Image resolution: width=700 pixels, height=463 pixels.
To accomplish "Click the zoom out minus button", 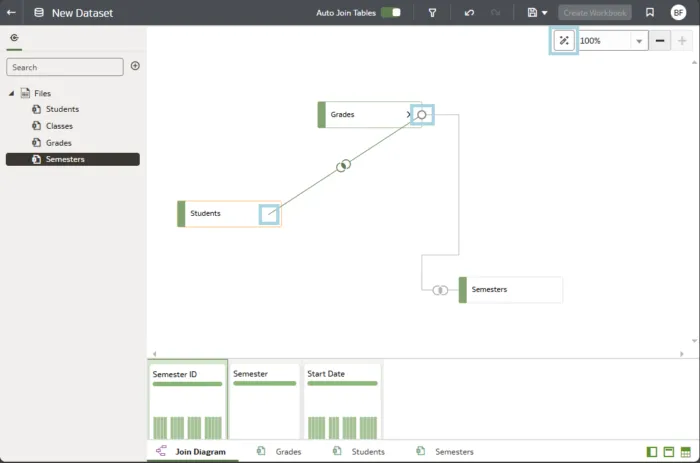I will [x=660, y=41].
